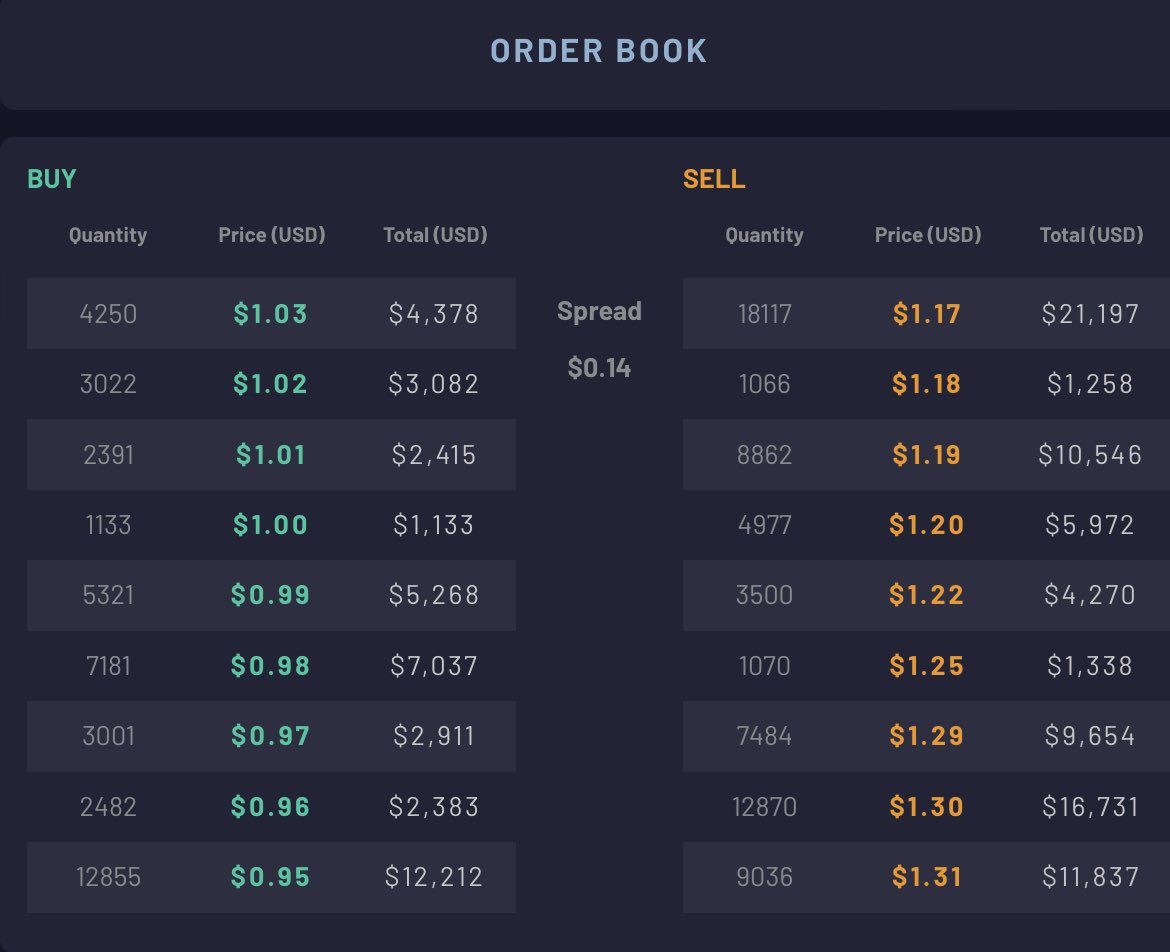Click sell price $1.18
The image size is (1170, 952).
point(927,383)
